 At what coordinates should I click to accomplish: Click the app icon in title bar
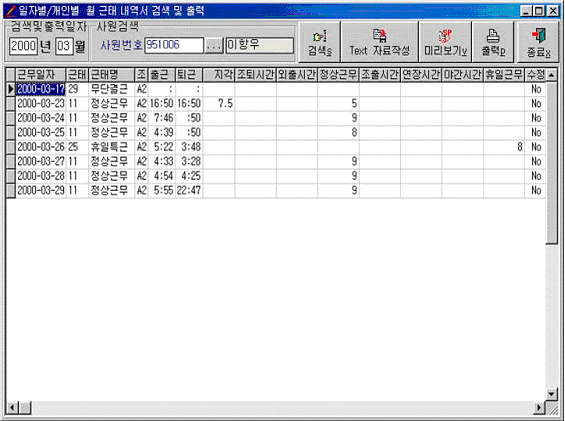coord(11,11)
